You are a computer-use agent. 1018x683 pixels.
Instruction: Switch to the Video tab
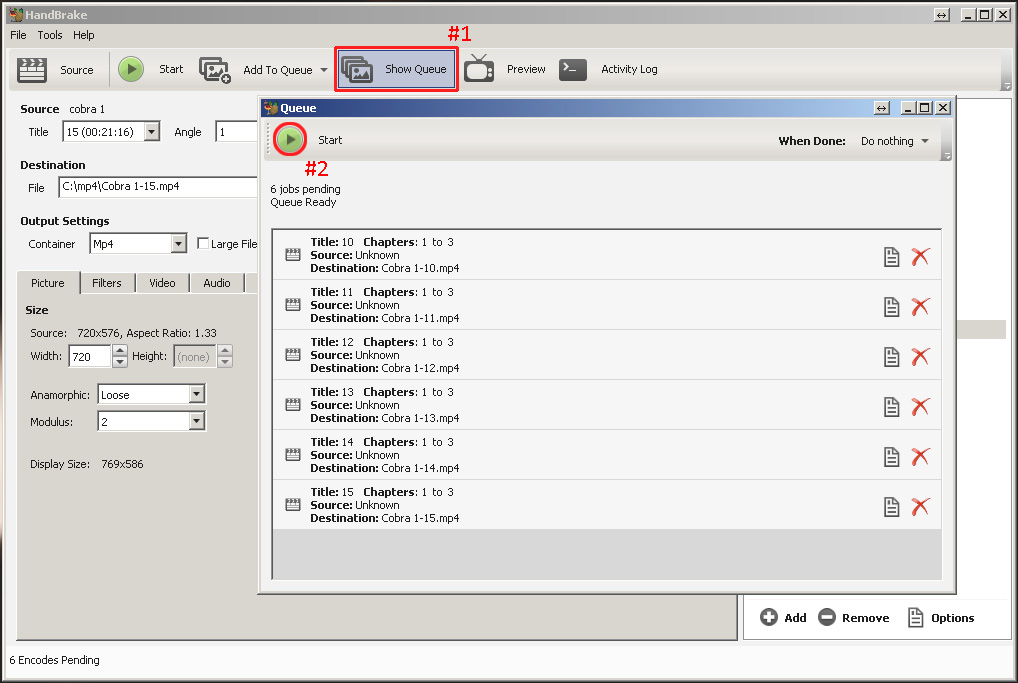click(x=162, y=283)
